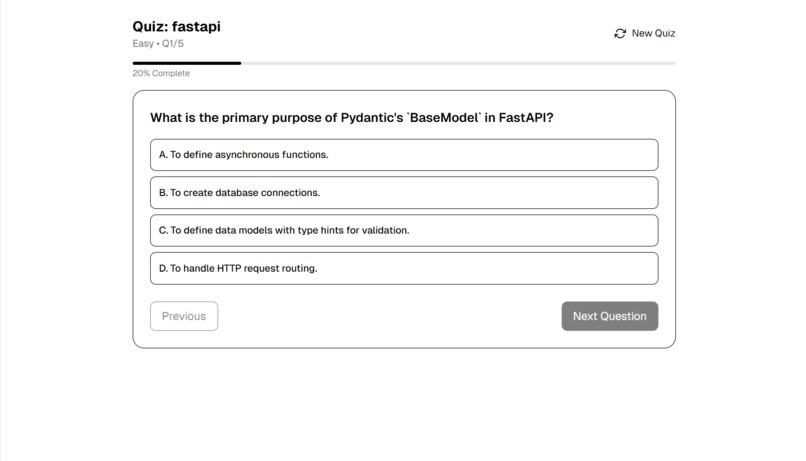
Task: Click the letter D option prefix
Action: (x=163, y=269)
